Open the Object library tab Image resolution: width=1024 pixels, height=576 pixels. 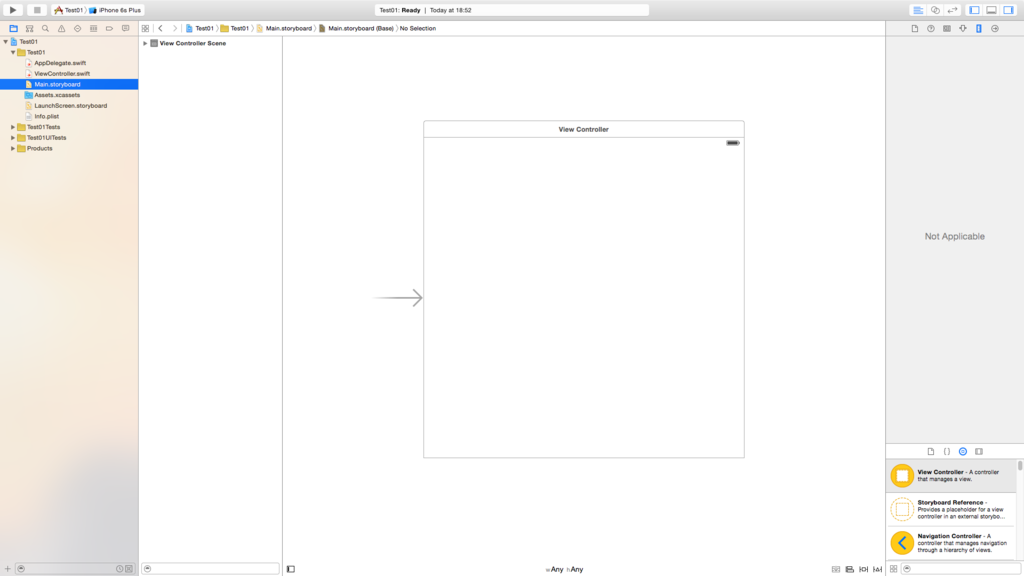coord(963,451)
